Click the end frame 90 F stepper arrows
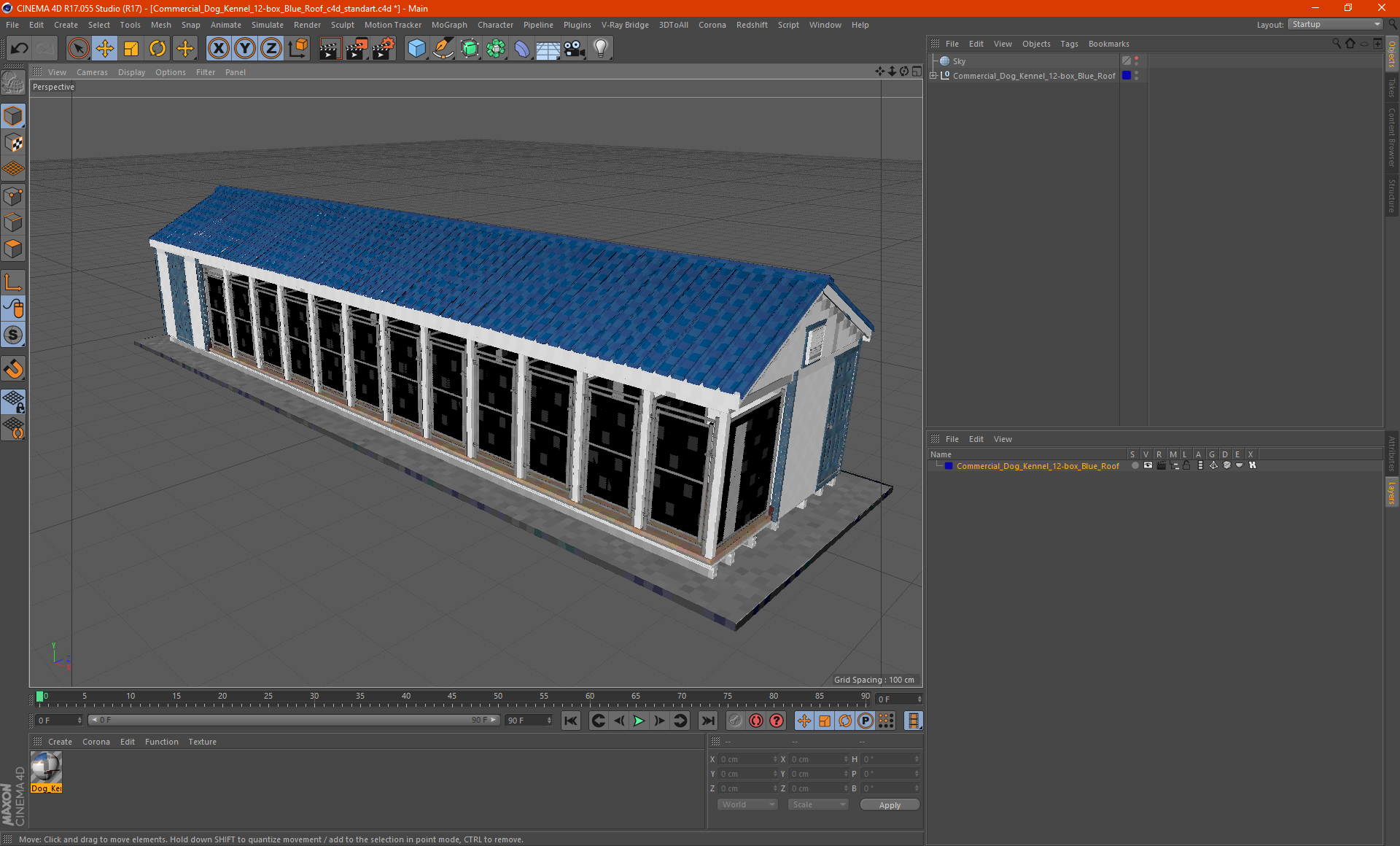Screen dimensions: 1400x846 pyautogui.click(x=549, y=721)
